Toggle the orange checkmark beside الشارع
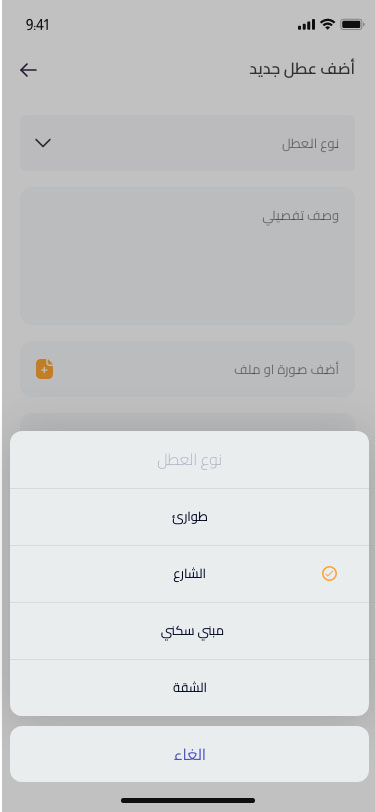The height and width of the screenshot is (812, 375). pyautogui.click(x=329, y=573)
